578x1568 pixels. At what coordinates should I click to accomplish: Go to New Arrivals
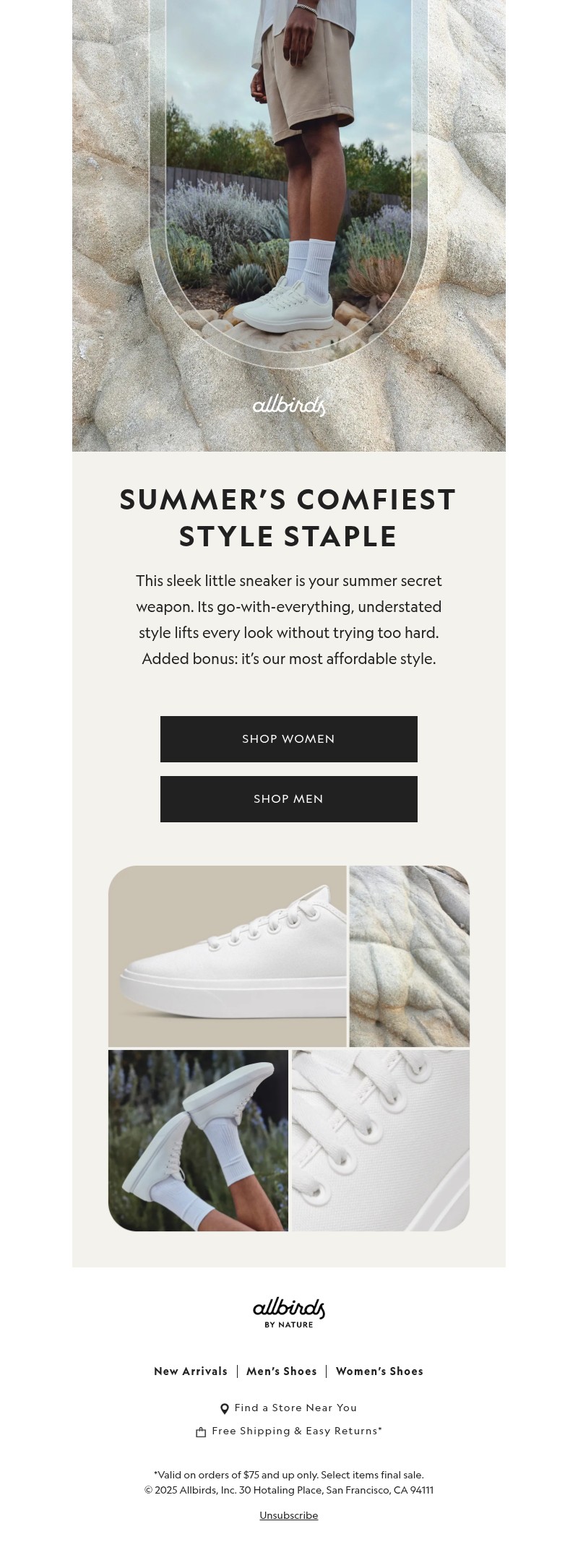tap(191, 1371)
